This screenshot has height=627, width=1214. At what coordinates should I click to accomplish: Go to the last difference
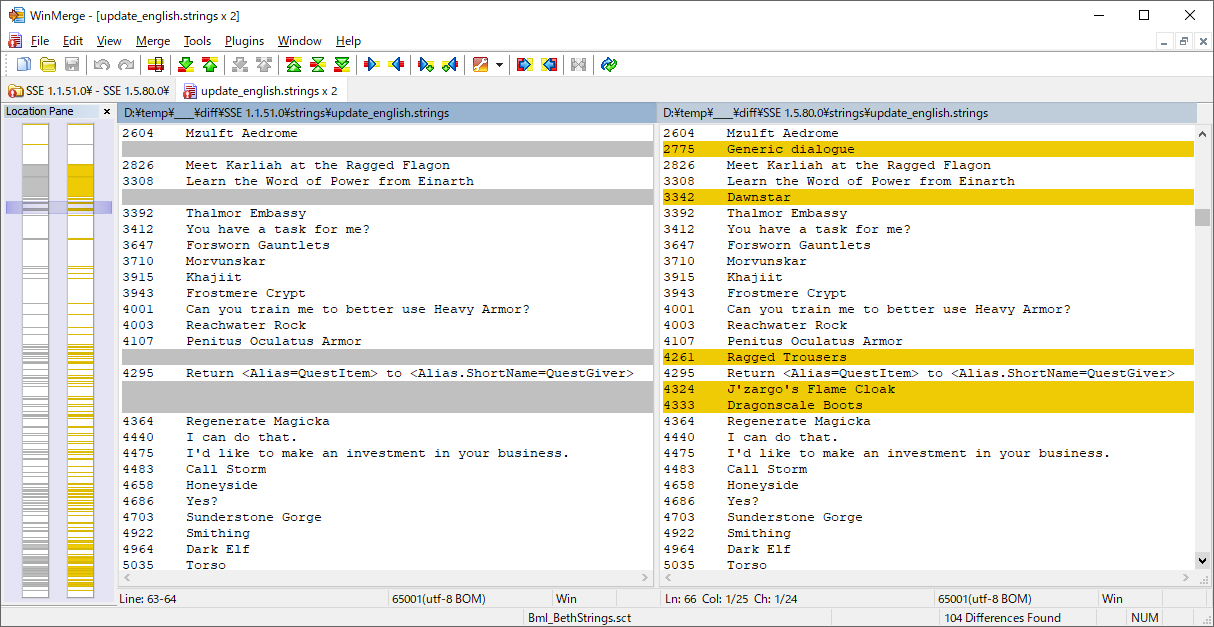[x=342, y=65]
